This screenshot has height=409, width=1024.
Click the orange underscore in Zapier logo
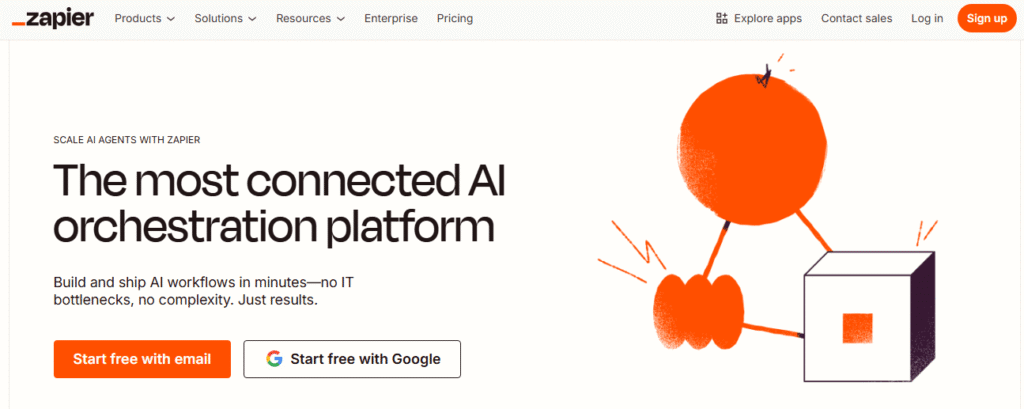click(x=19, y=25)
